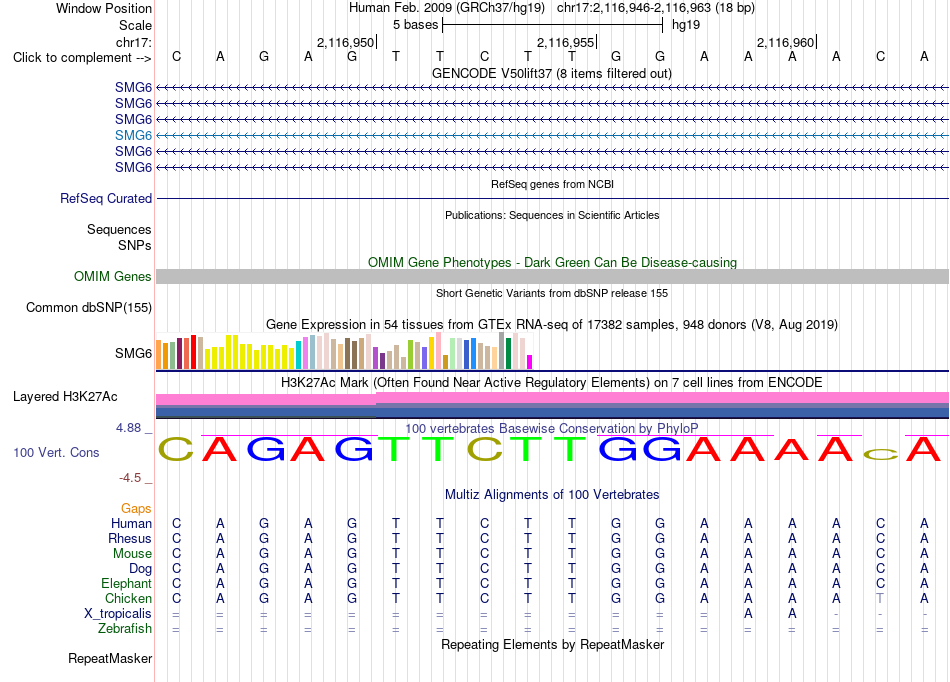Click the Chicken species row label
Screen dimensions: 950x682
pyautogui.click(x=128, y=598)
